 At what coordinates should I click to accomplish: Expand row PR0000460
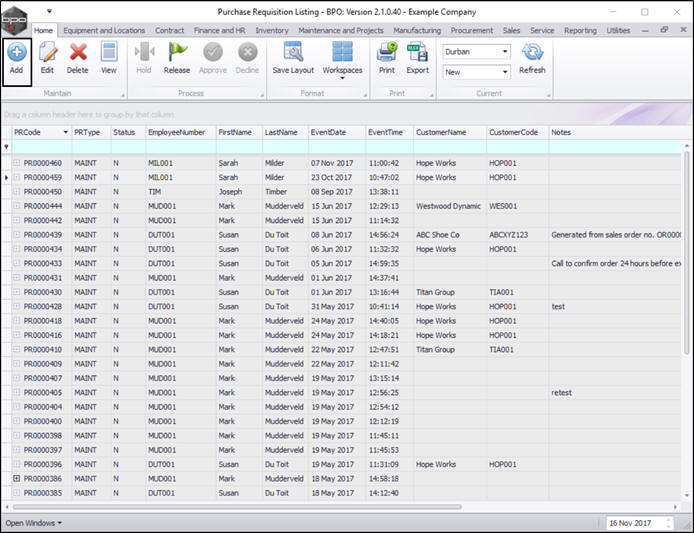coord(16,163)
